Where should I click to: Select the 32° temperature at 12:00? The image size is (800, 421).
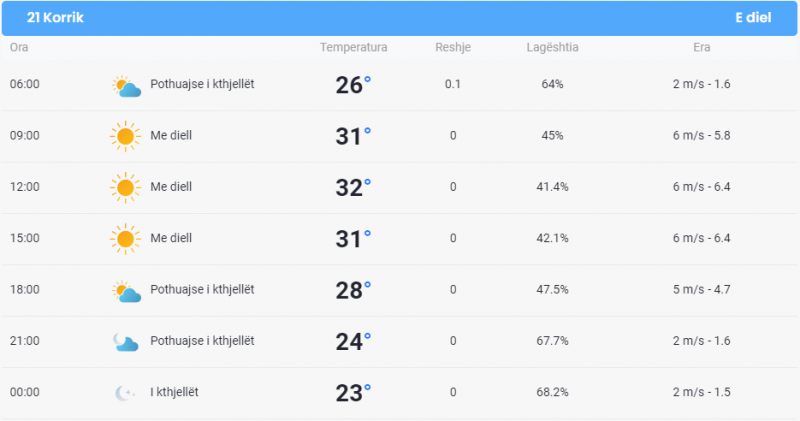coord(353,187)
